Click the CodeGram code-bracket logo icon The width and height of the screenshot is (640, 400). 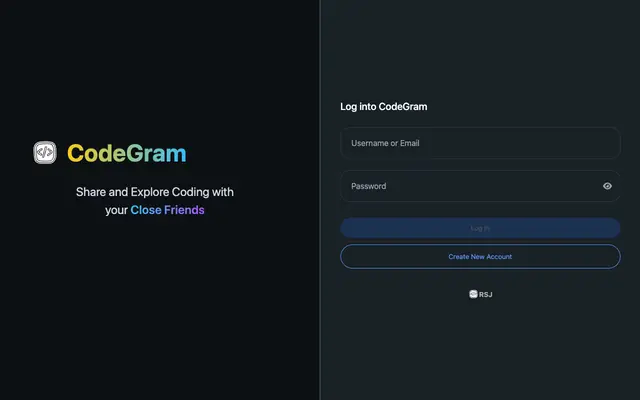pyautogui.click(x=45, y=153)
